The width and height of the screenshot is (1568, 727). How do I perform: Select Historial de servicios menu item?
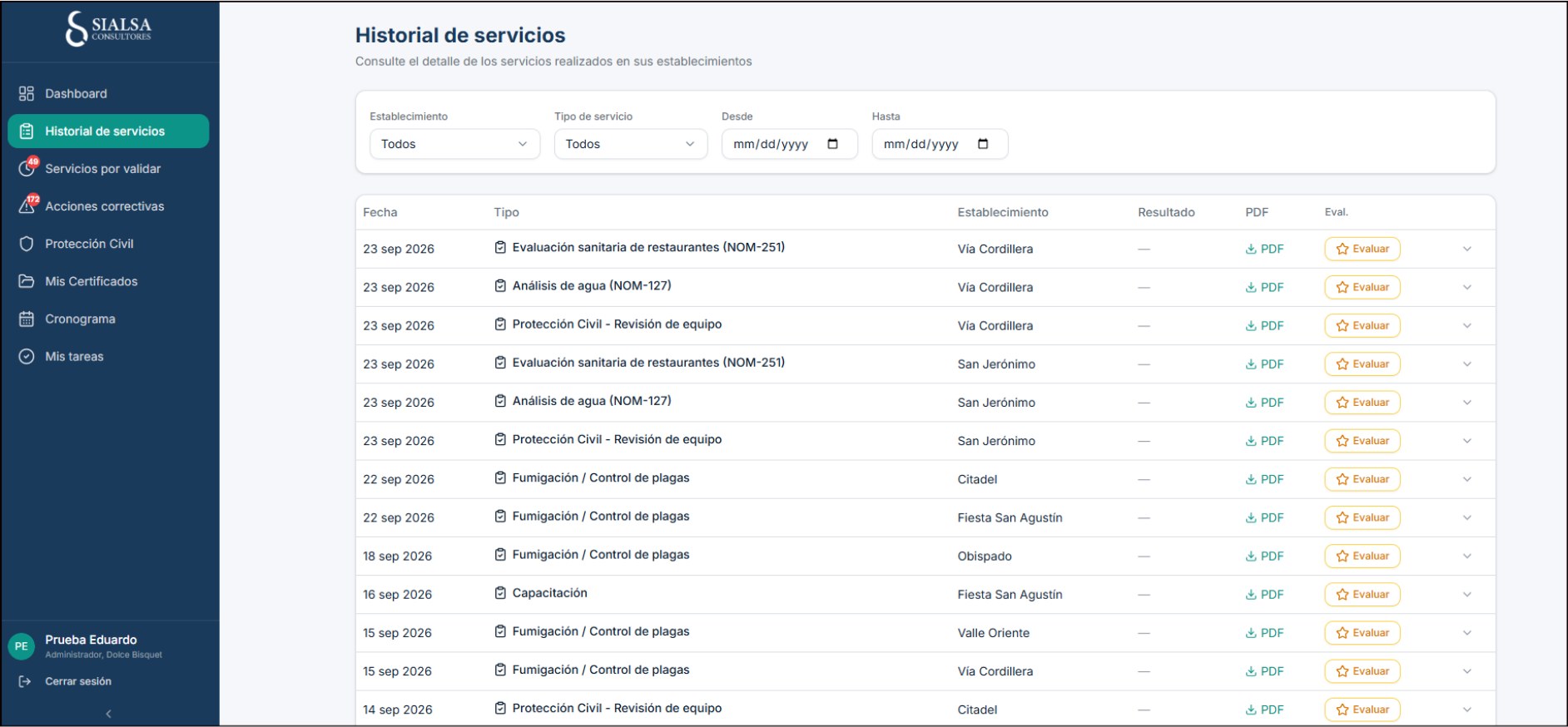[108, 131]
